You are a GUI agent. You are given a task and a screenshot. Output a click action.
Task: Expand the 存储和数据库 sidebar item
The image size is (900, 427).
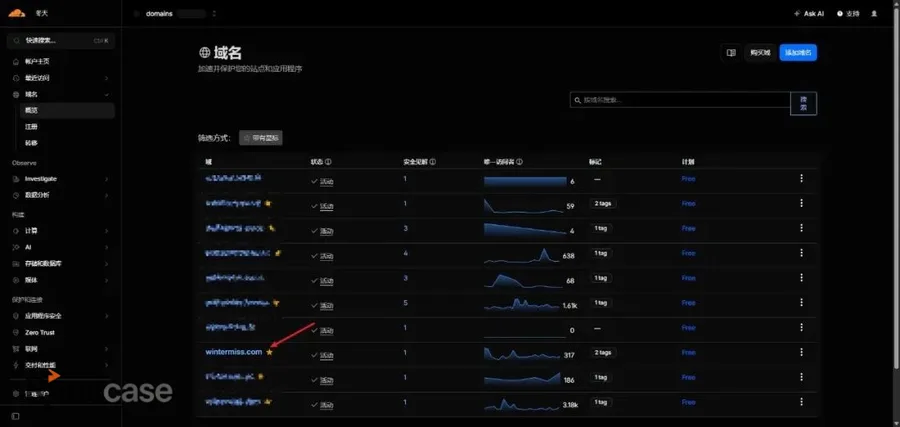(x=107, y=263)
